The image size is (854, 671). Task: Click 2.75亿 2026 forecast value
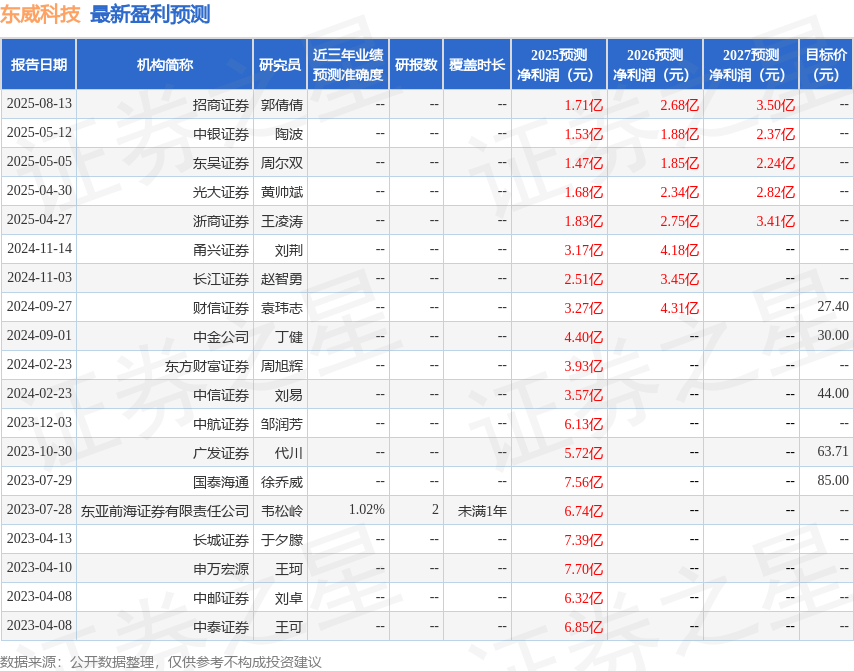(x=679, y=221)
